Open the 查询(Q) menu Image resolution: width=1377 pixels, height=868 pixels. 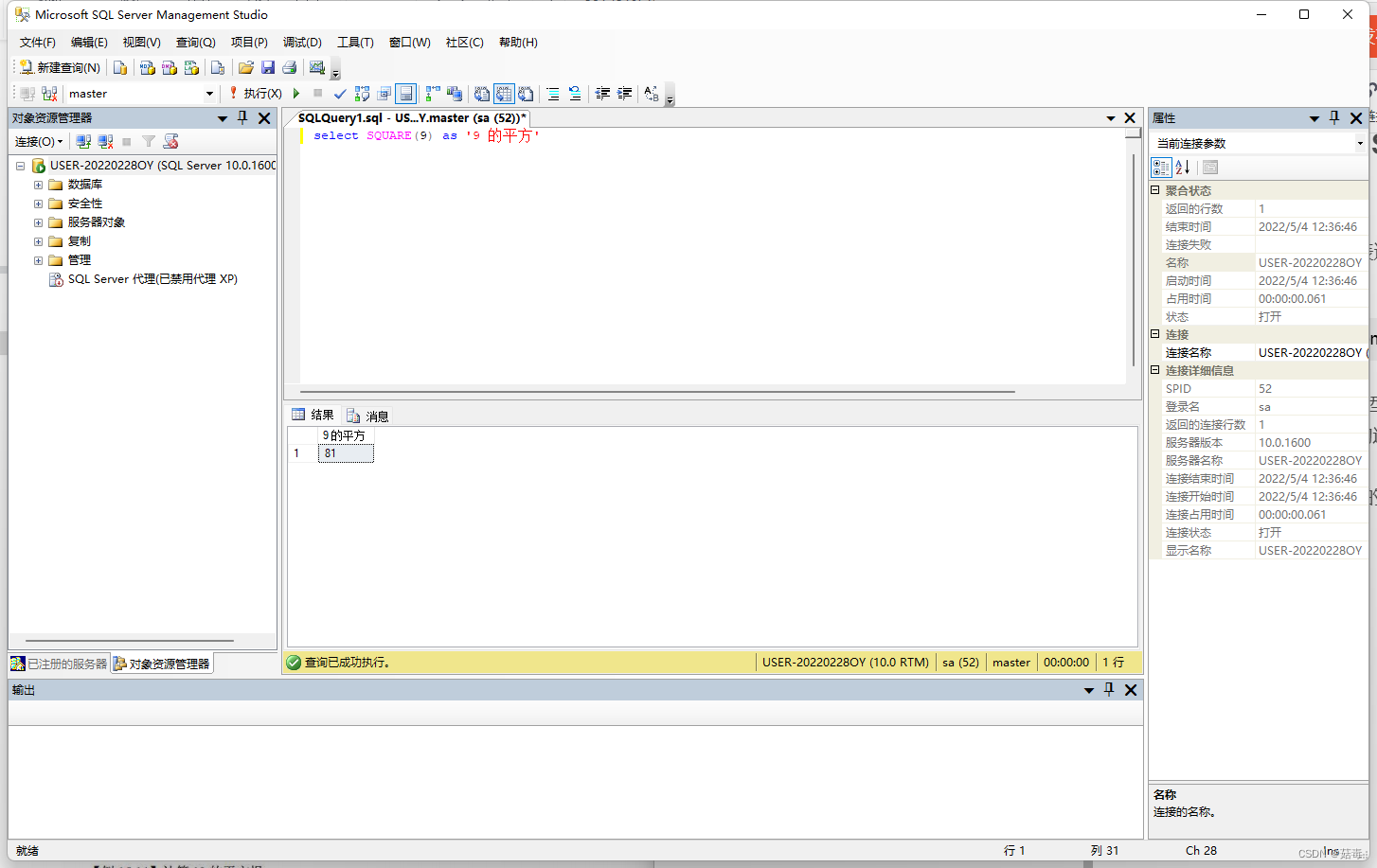[196, 43]
